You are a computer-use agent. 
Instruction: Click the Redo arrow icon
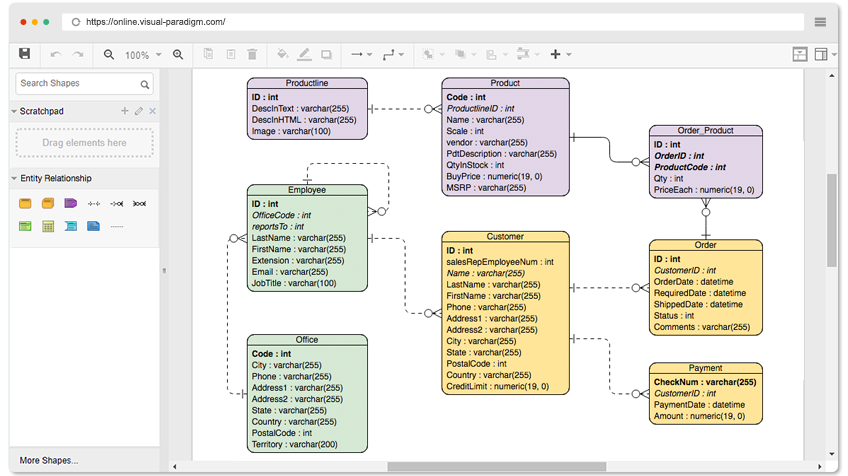point(78,55)
